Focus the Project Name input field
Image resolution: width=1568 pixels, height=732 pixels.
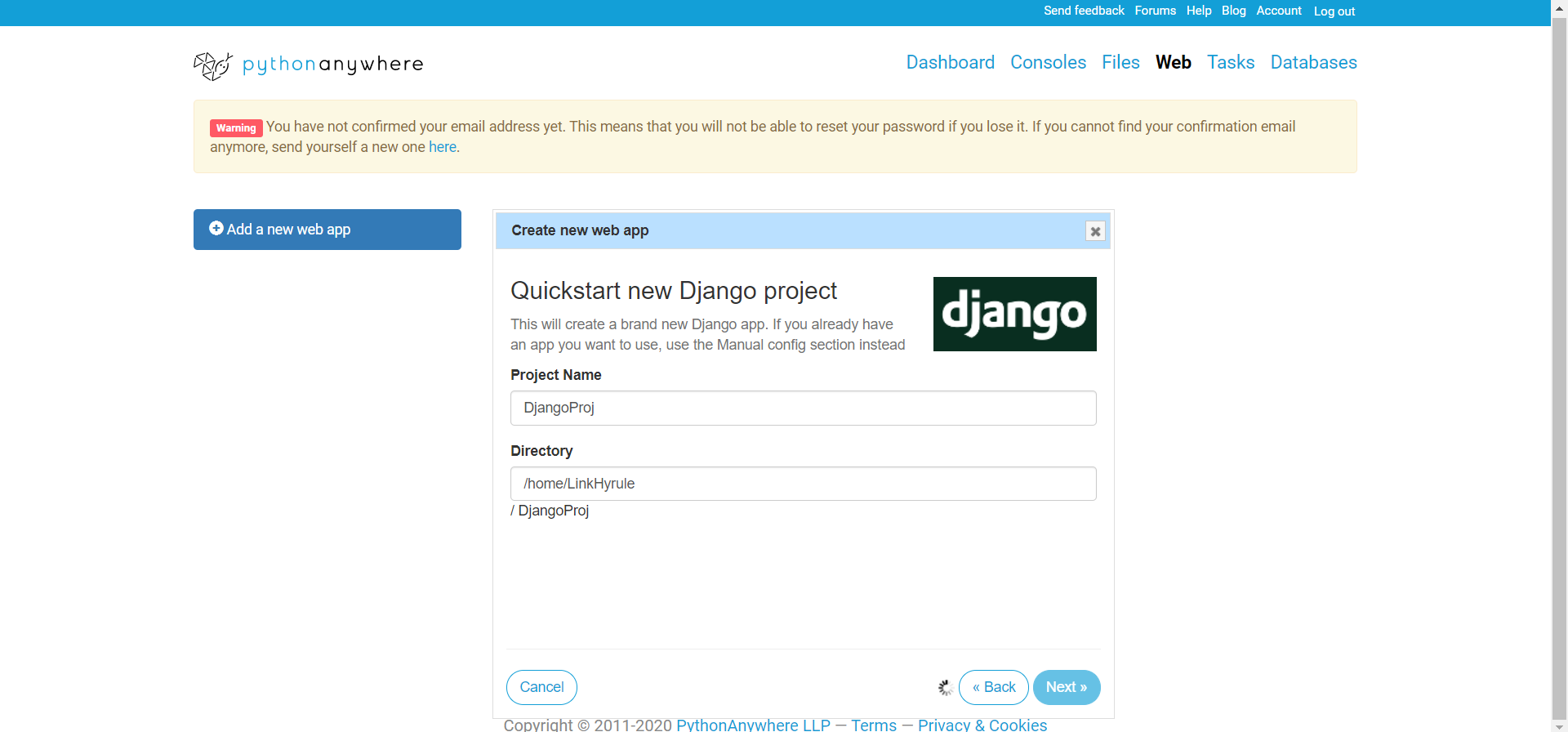pos(804,408)
